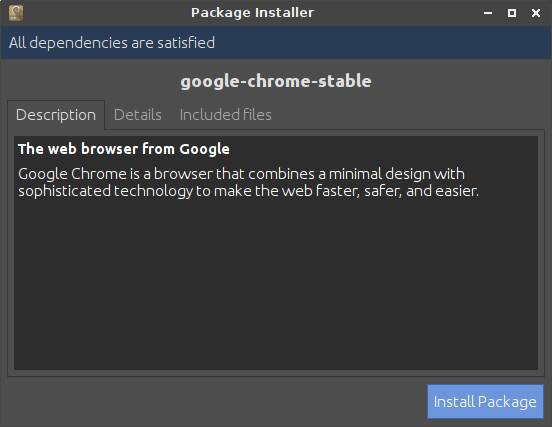This screenshot has height=427, width=552.
Task: Close the Package Installer window
Action: (536, 13)
